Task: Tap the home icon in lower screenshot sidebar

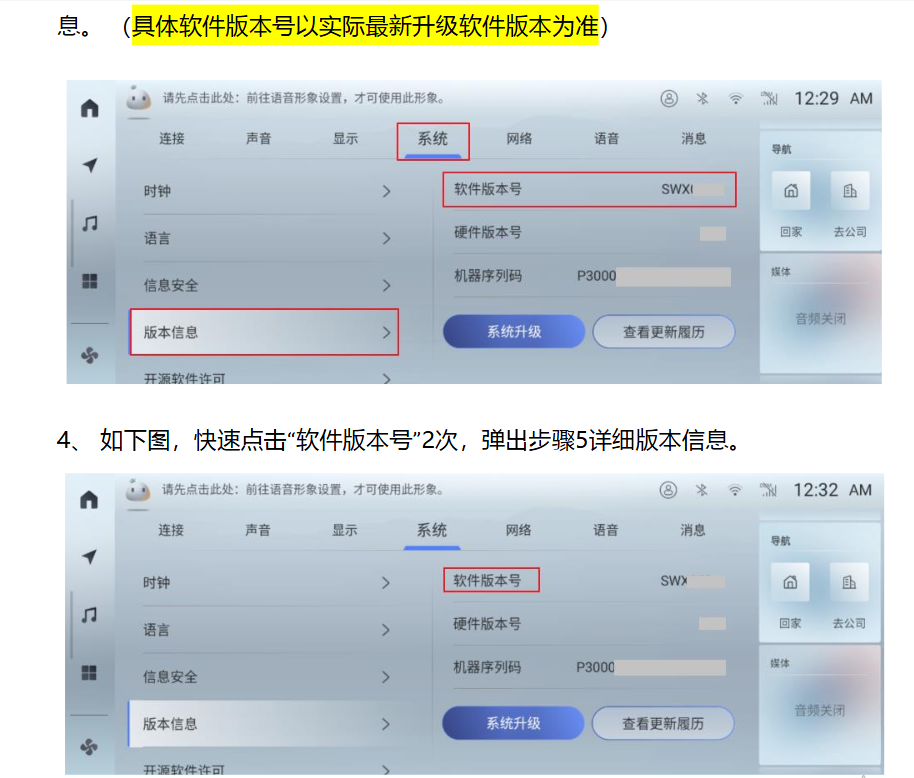Action: coord(89,500)
